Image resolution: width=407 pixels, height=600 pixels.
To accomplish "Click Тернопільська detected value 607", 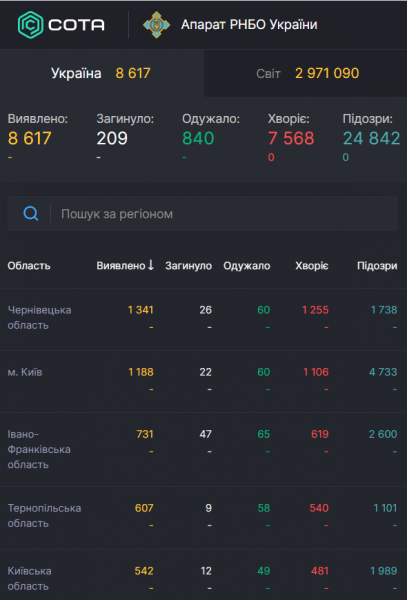I will 144,508.
